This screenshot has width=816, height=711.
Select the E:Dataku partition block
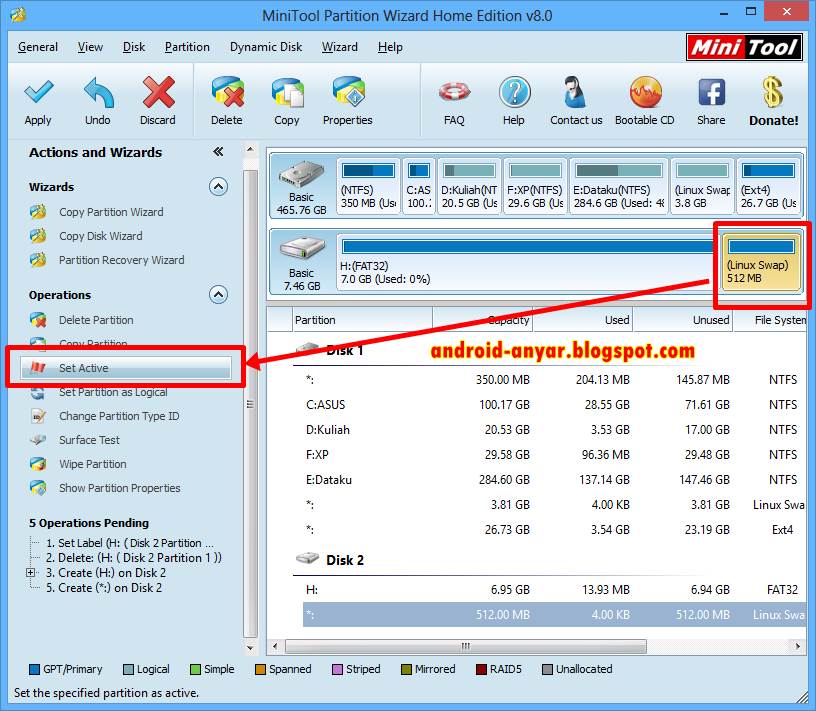(x=618, y=185)
